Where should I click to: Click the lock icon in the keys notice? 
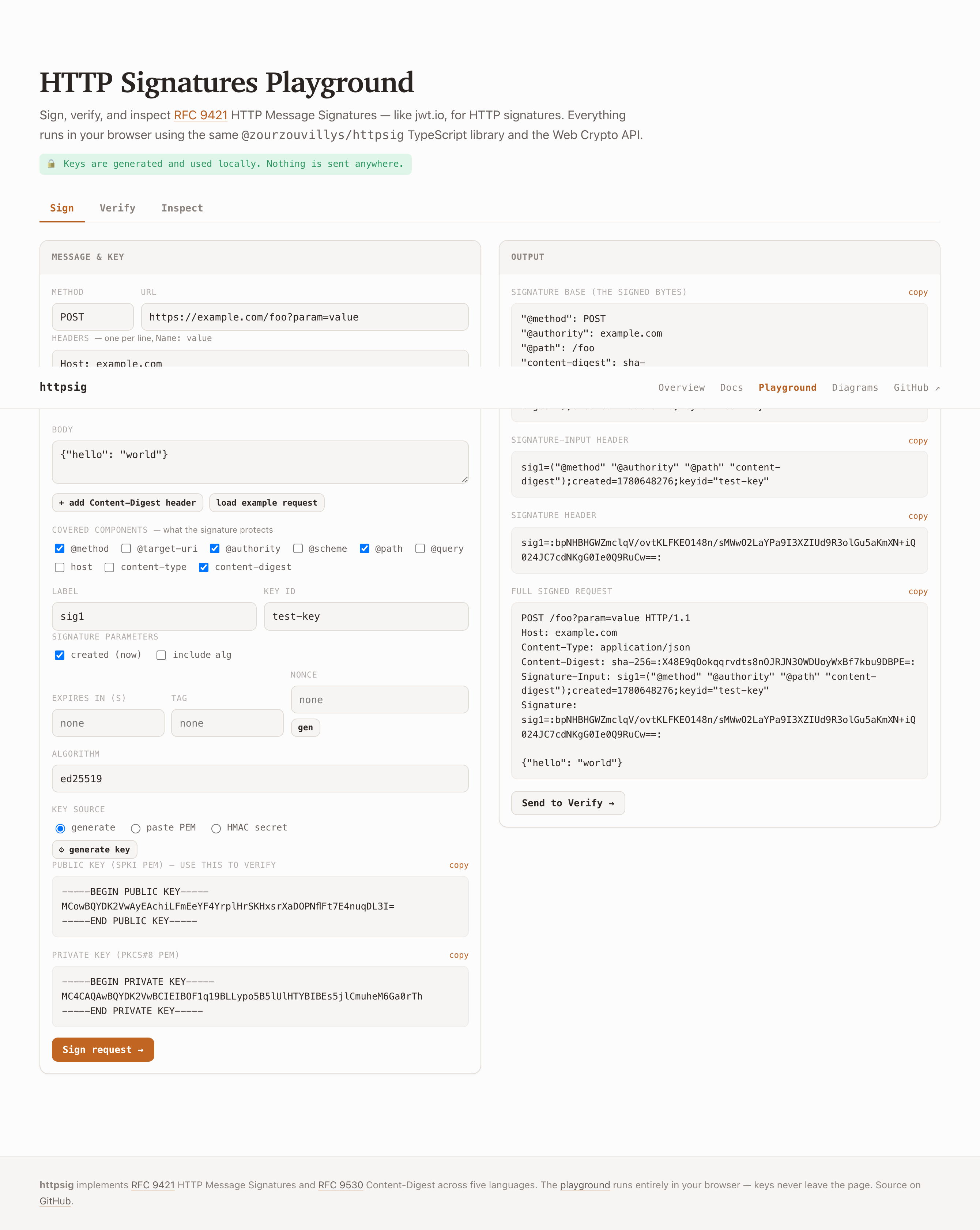point(51,164)
